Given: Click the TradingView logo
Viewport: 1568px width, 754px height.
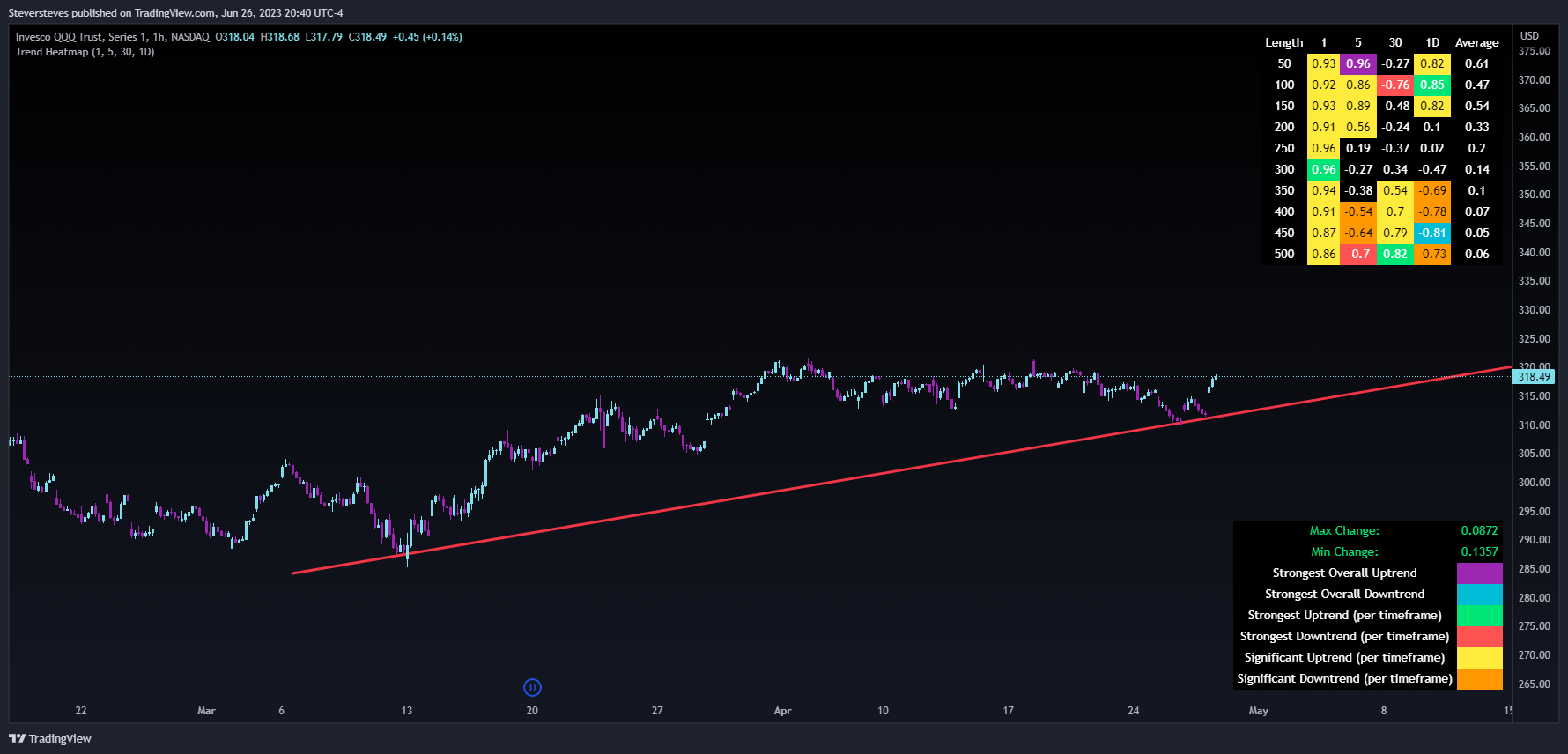Looking at the screenshot, I should 50,738.
